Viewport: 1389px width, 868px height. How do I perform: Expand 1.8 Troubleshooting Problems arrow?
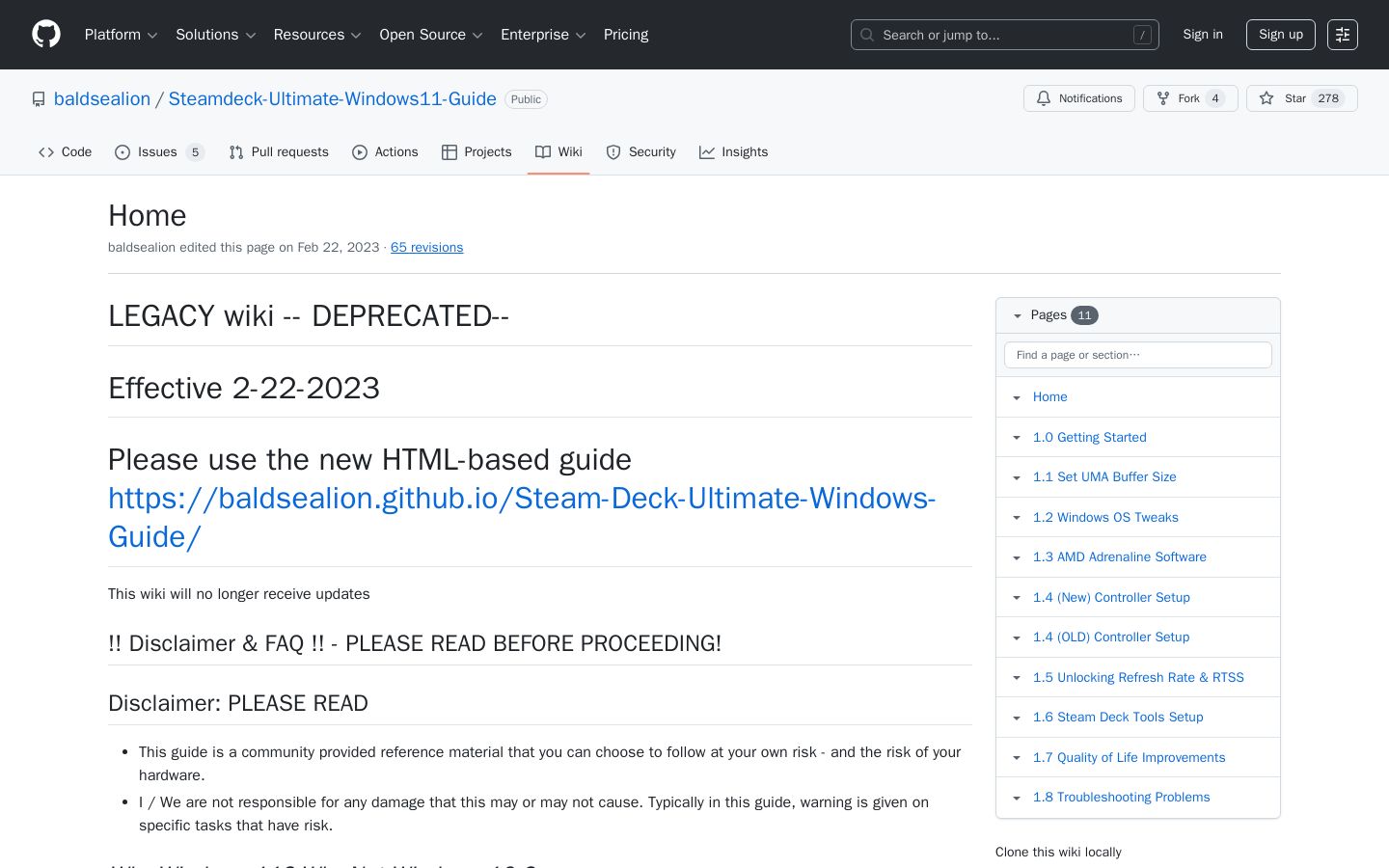point(1017,798)
